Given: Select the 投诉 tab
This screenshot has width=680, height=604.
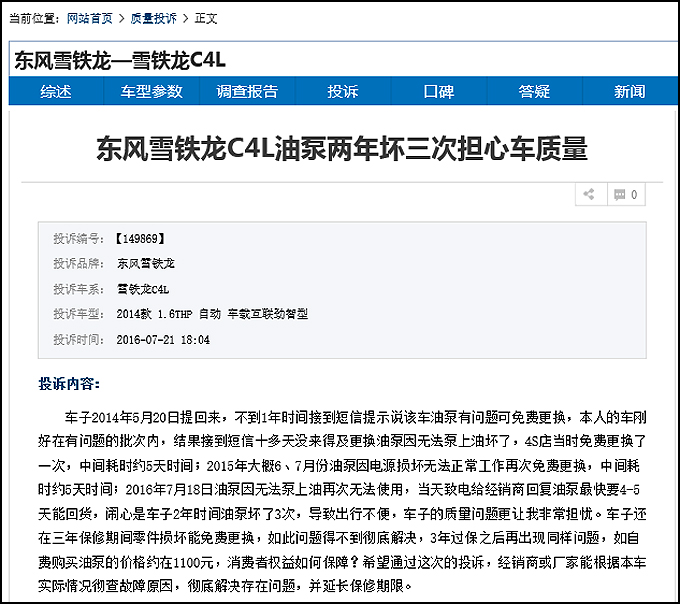Looking at the screenshot, I should pyautogui.click(x=343, y=91).
